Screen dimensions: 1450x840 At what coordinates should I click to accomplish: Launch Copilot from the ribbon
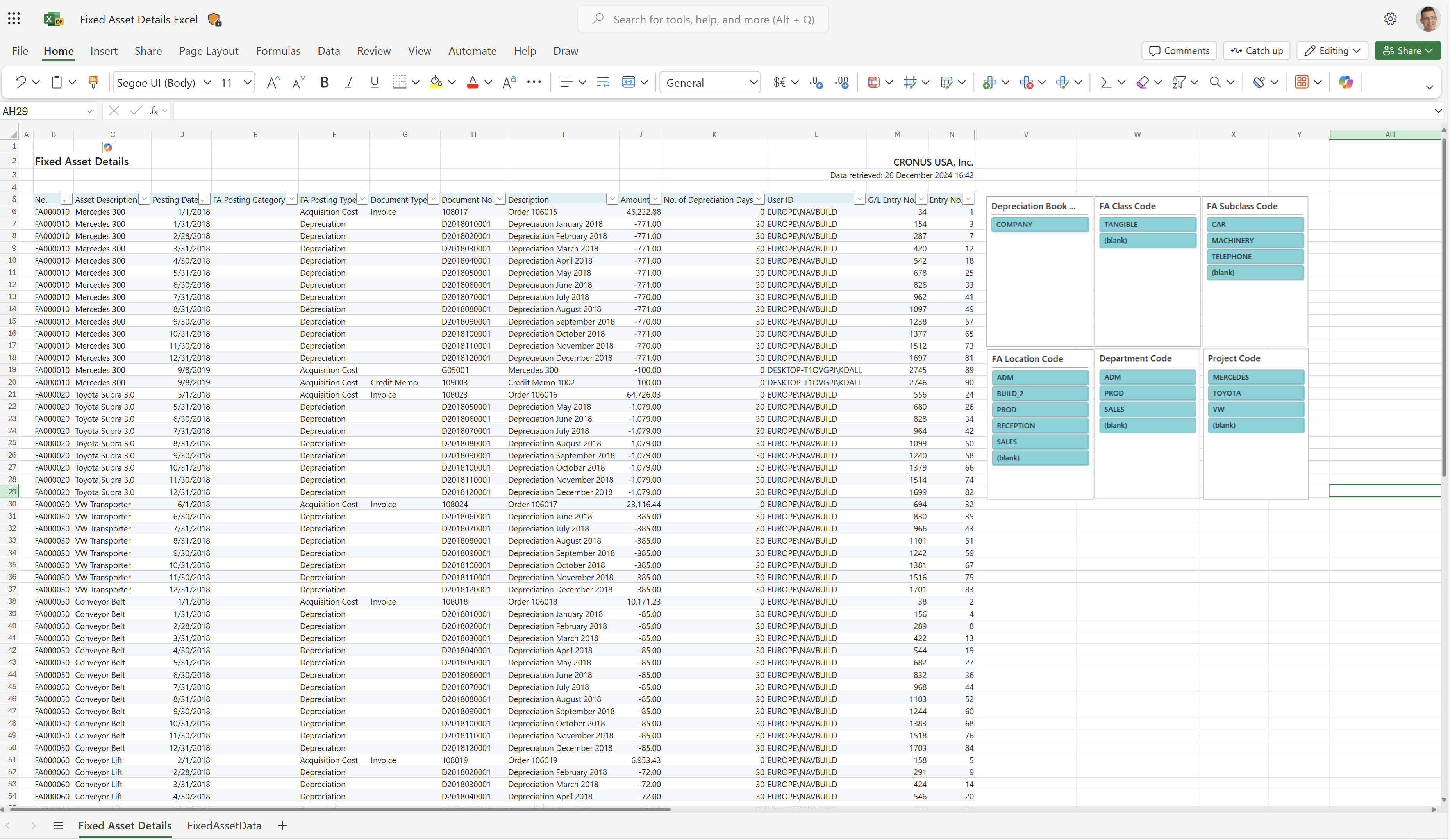click(1346, 82)
